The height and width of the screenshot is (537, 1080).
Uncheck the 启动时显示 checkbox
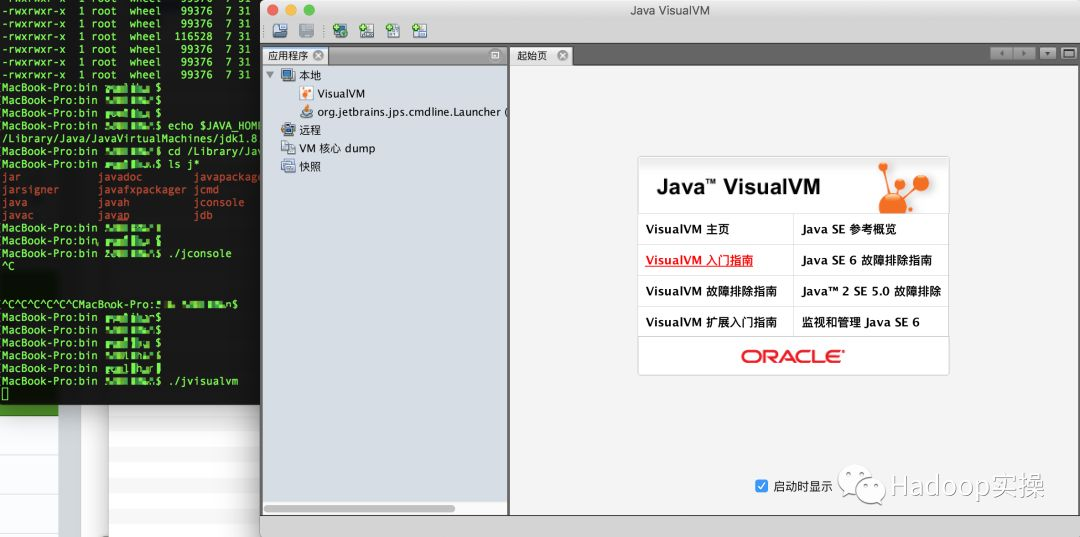pos(761,486)
